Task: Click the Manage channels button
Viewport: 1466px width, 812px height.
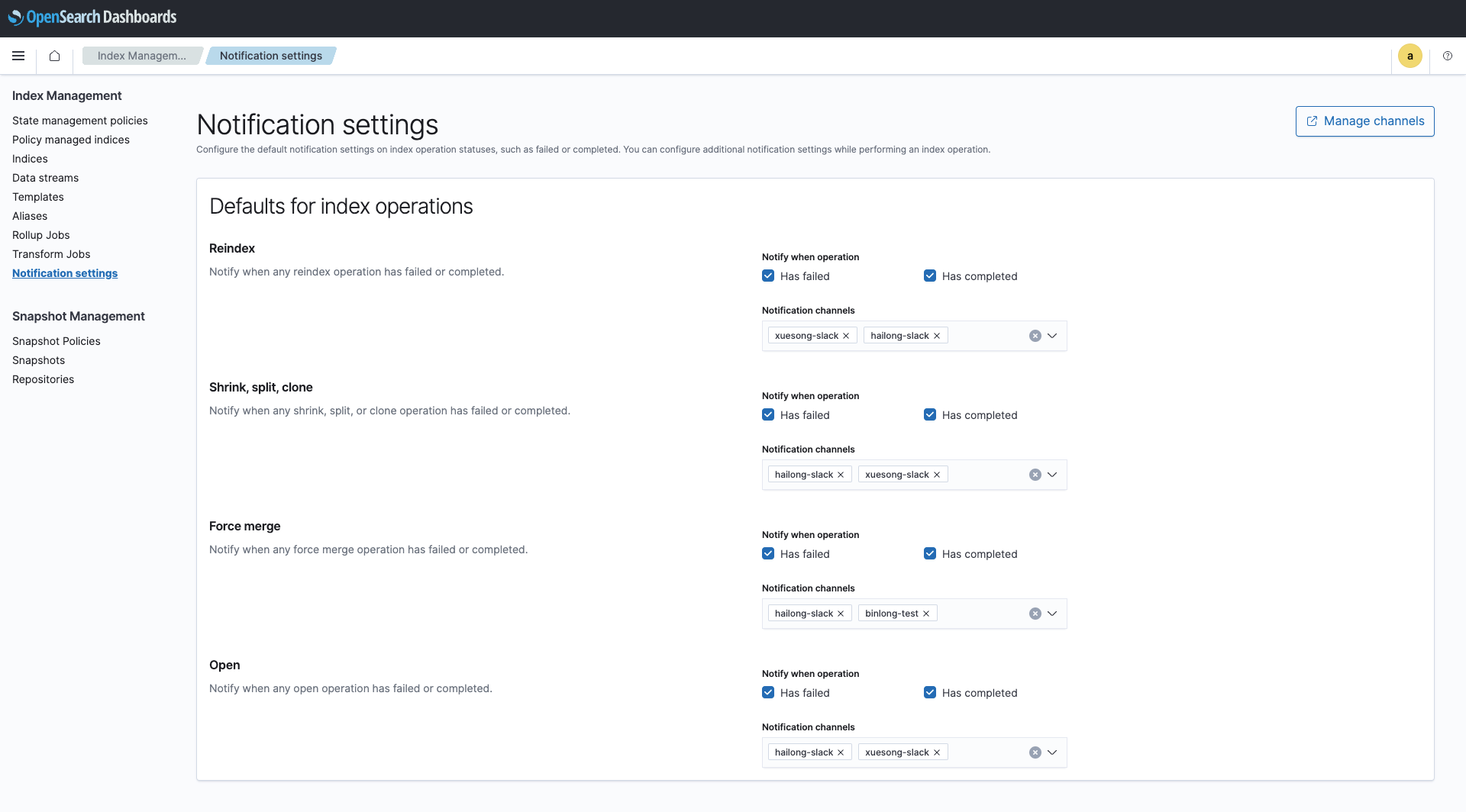Action: coord(1364,121)
